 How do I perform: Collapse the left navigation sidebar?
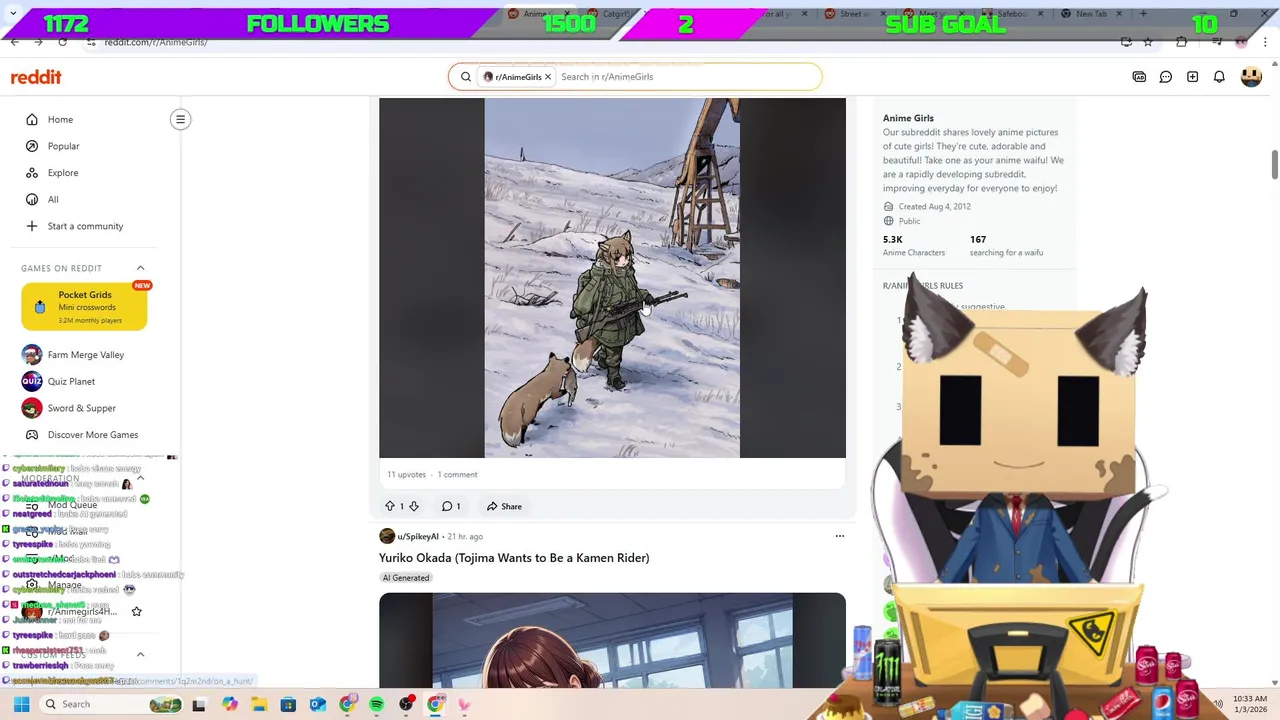tap(180, 119)
